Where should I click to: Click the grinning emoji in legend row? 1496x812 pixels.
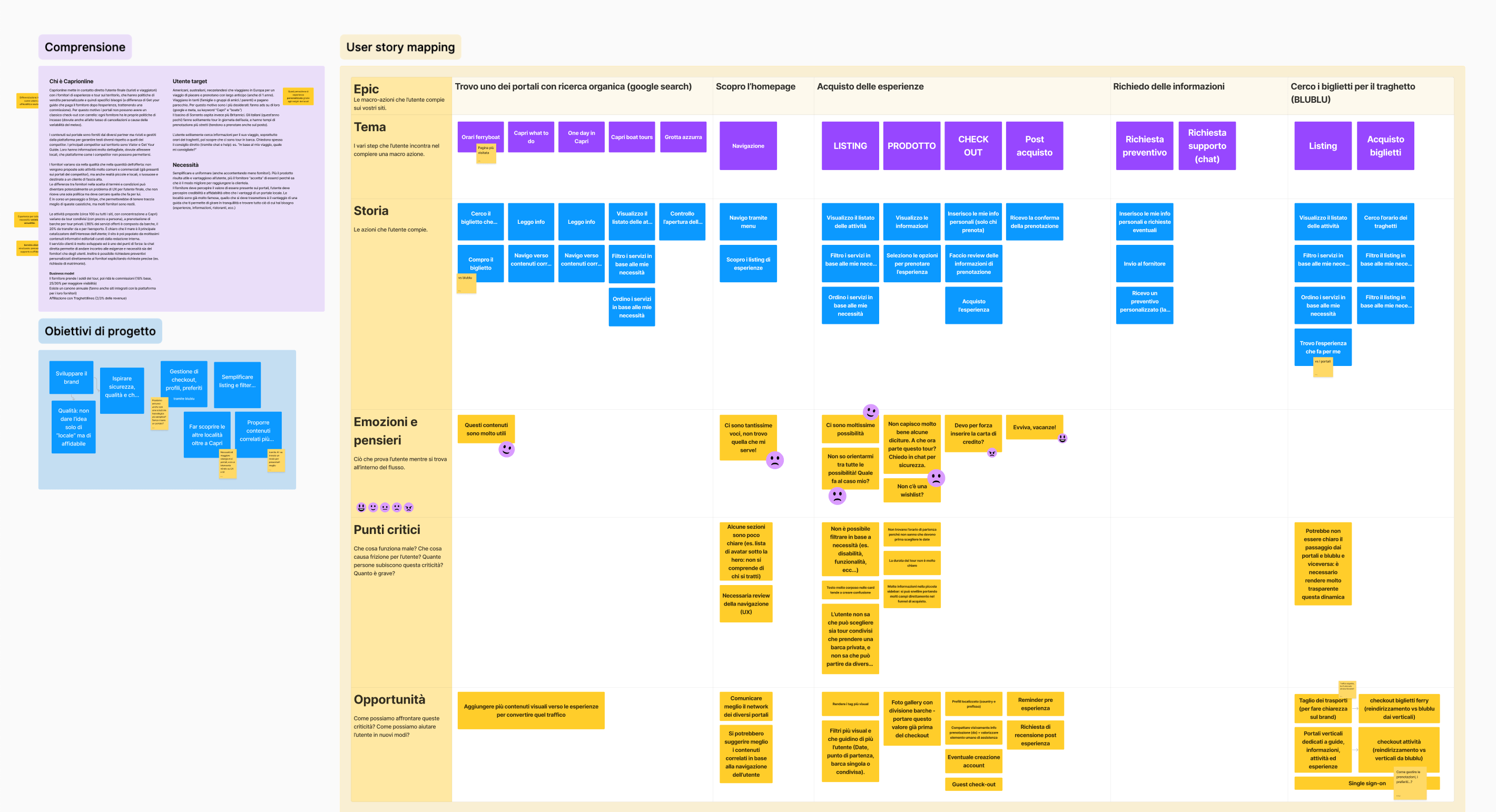[361, 507]
